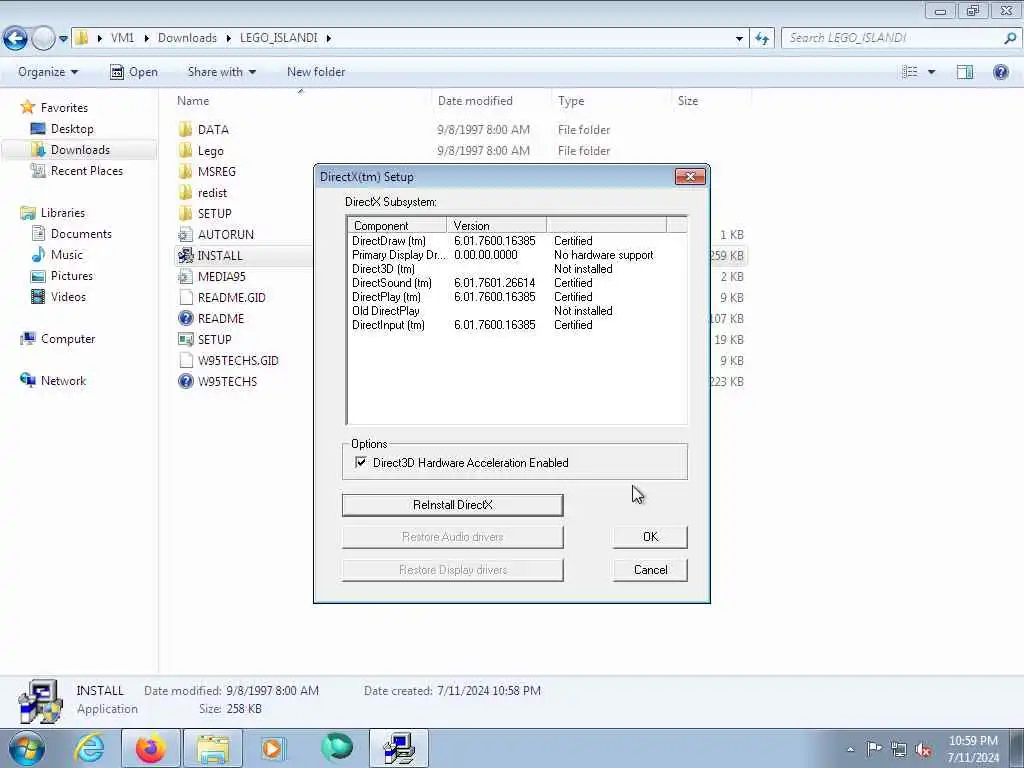Open recent locations dropdown arrow
Image resolution: width=1024 pixels, height=768 pixels.
tap(63, 39)
